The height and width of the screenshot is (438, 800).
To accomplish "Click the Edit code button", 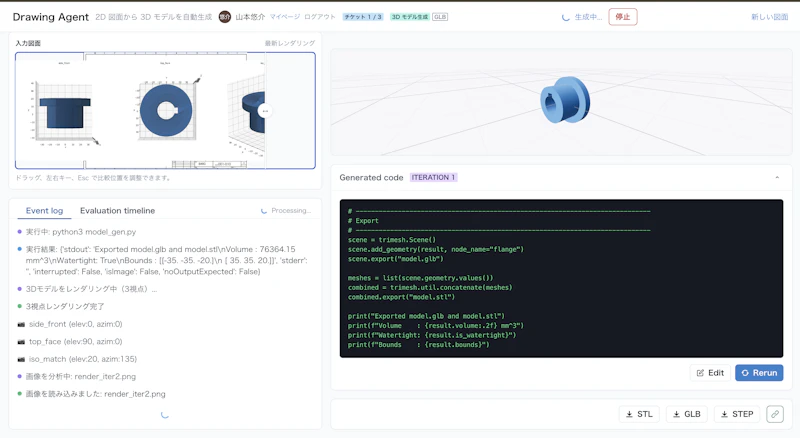I will click(x=710, y=373).
